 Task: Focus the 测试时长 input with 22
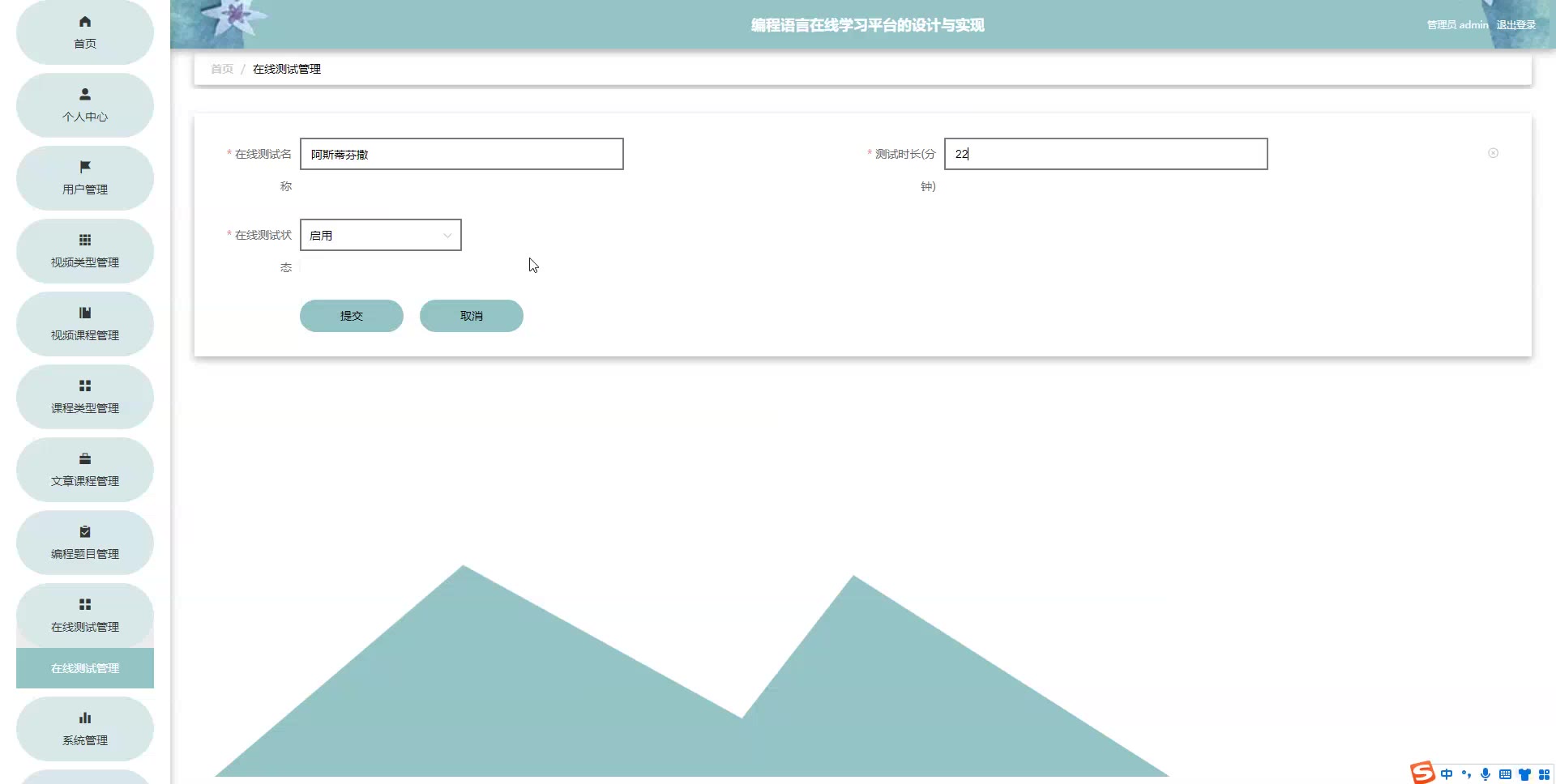click(1106, 154)
